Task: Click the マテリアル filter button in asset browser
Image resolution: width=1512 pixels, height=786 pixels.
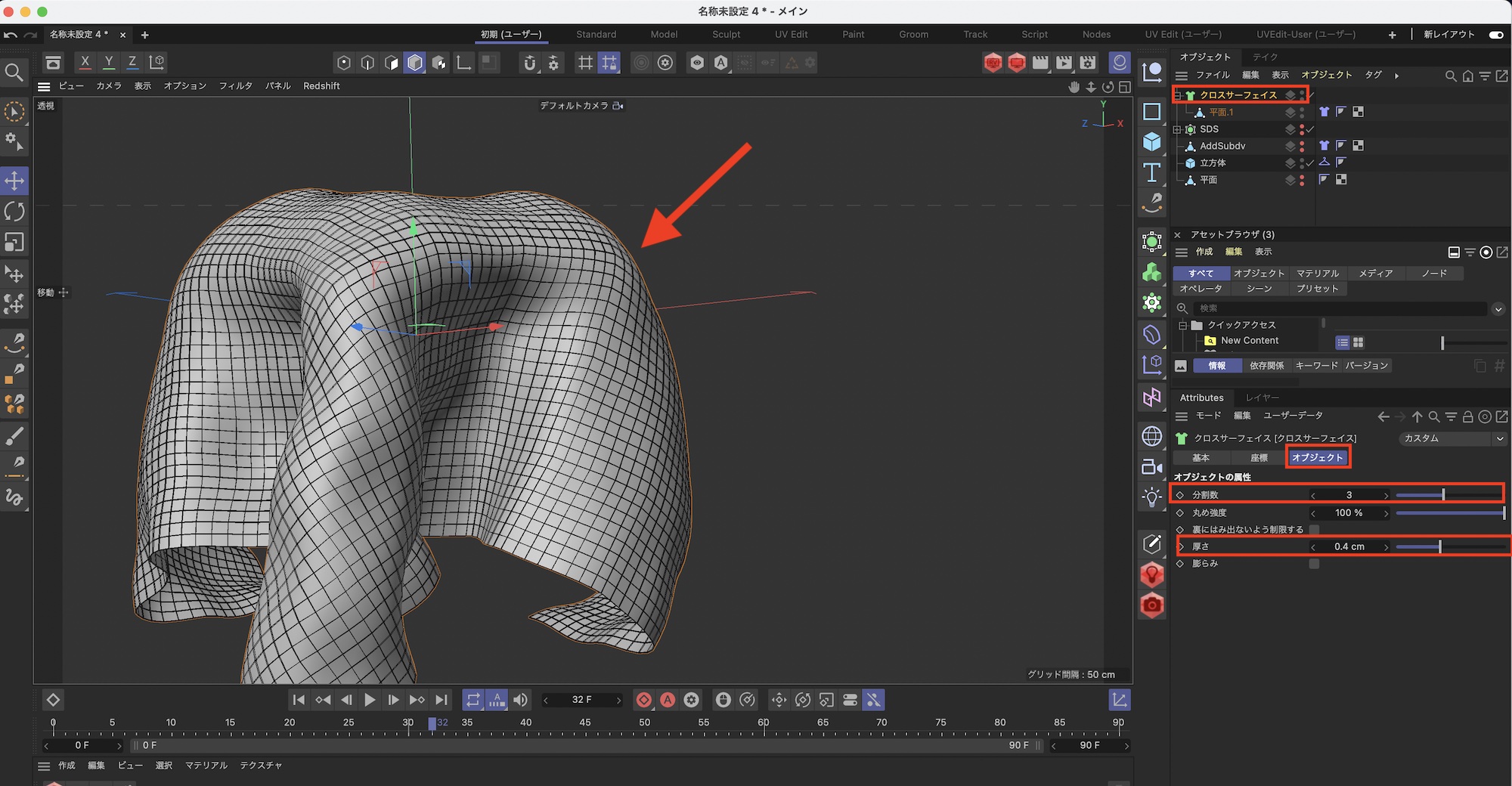Action: (x=1317, y=274)
